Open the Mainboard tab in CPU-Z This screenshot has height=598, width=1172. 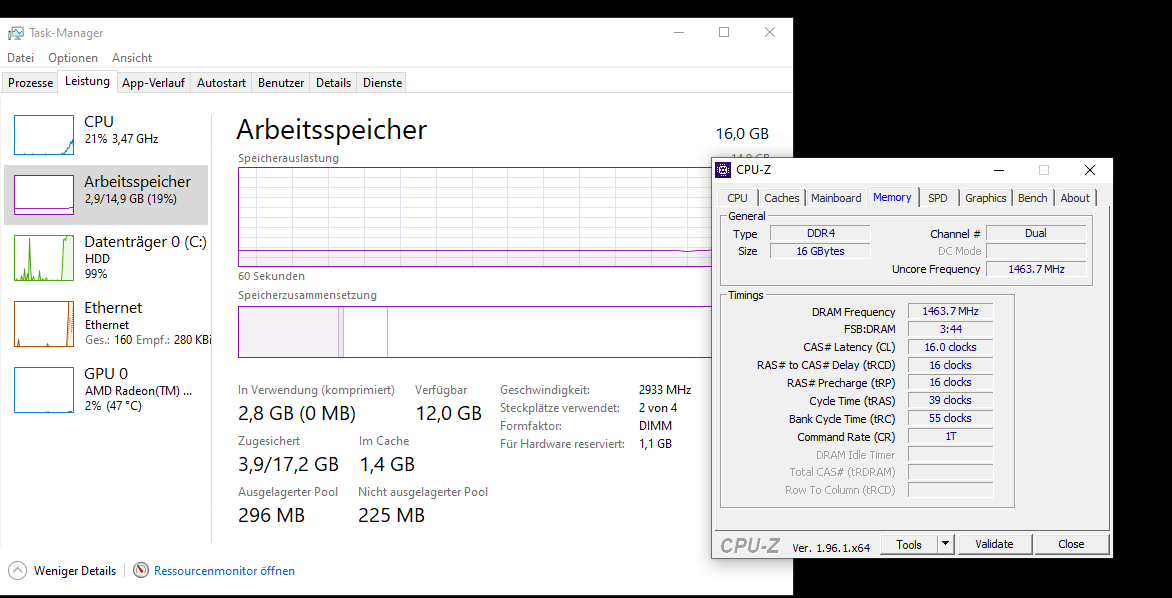(x=836, y=198)
